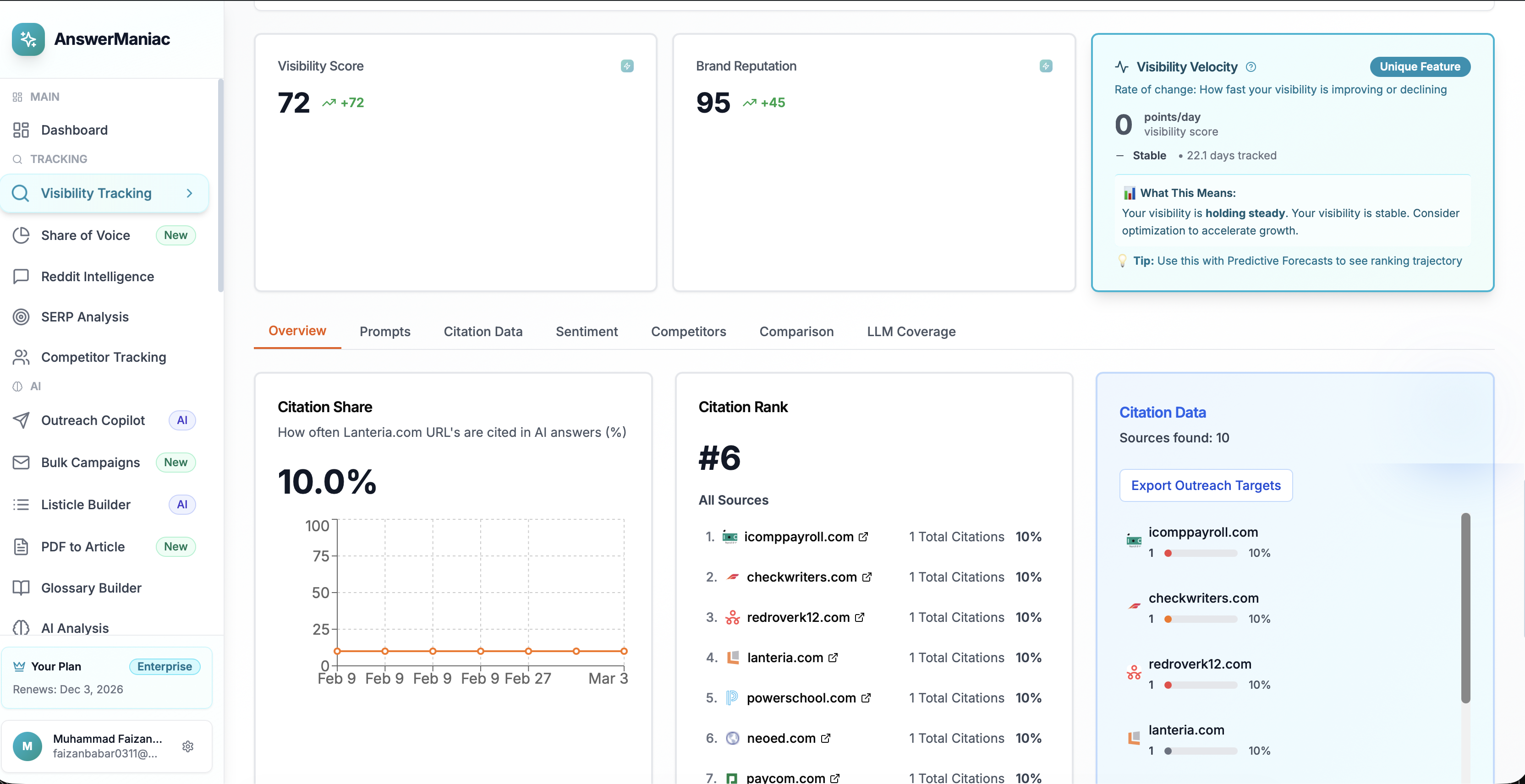Image resolution: width=1525 pixels, height=784 pixels.
Task: Expand the Visibility Tracking chevron
Action: (x=189, y=193)
